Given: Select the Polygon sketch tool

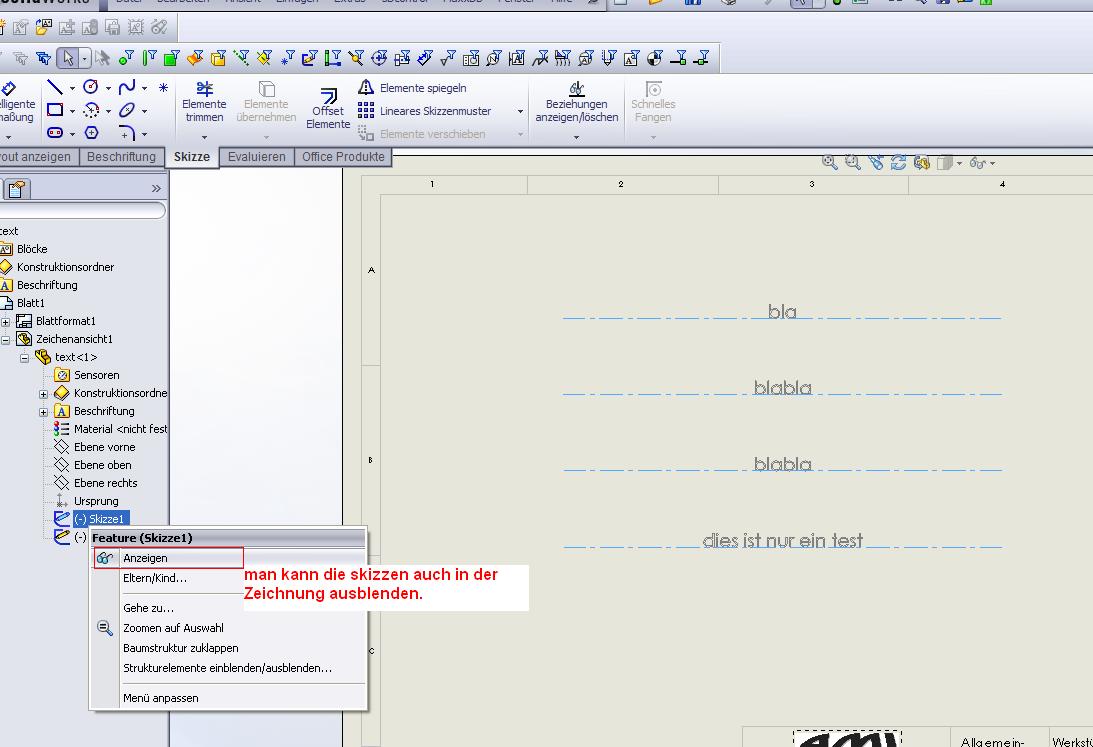Looking at the screenshot, I should 91,132.
